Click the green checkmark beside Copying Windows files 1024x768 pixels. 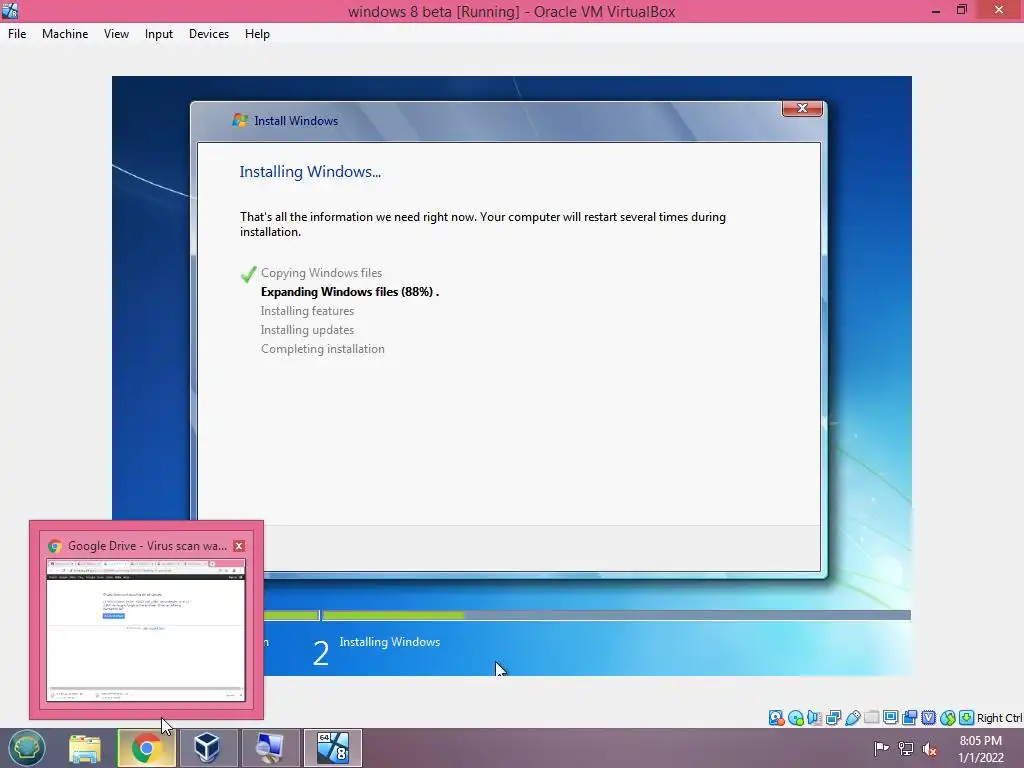[248, 274]
